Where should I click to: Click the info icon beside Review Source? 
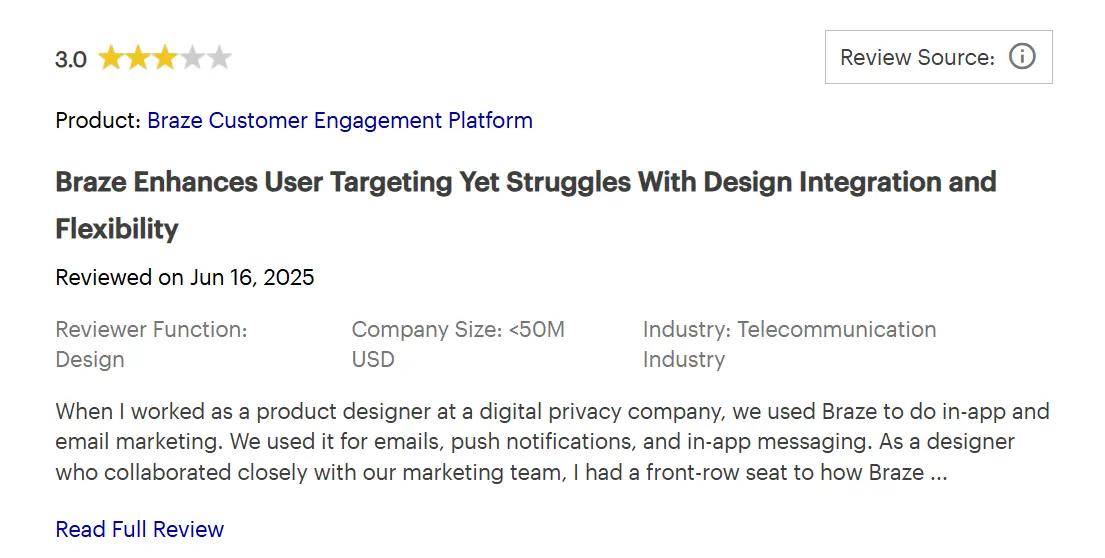[x=1022, y=57]
